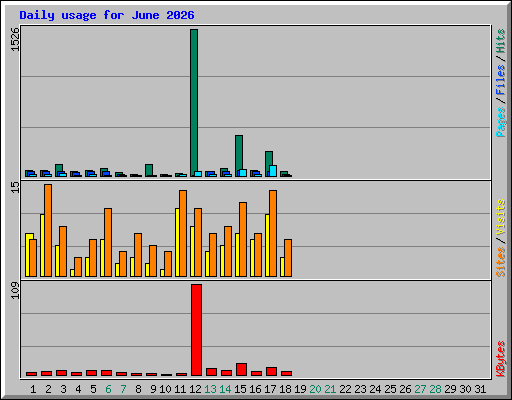Image resolution: width=512 pixels, height=400 pixels.
Task: Click green weekend day label 13
Action: click(x=210, y=389)
